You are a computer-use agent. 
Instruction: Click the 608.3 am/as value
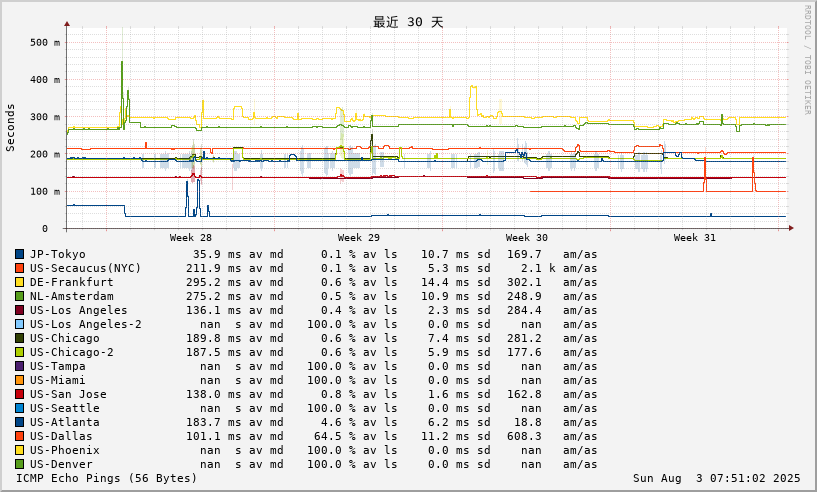524,436
